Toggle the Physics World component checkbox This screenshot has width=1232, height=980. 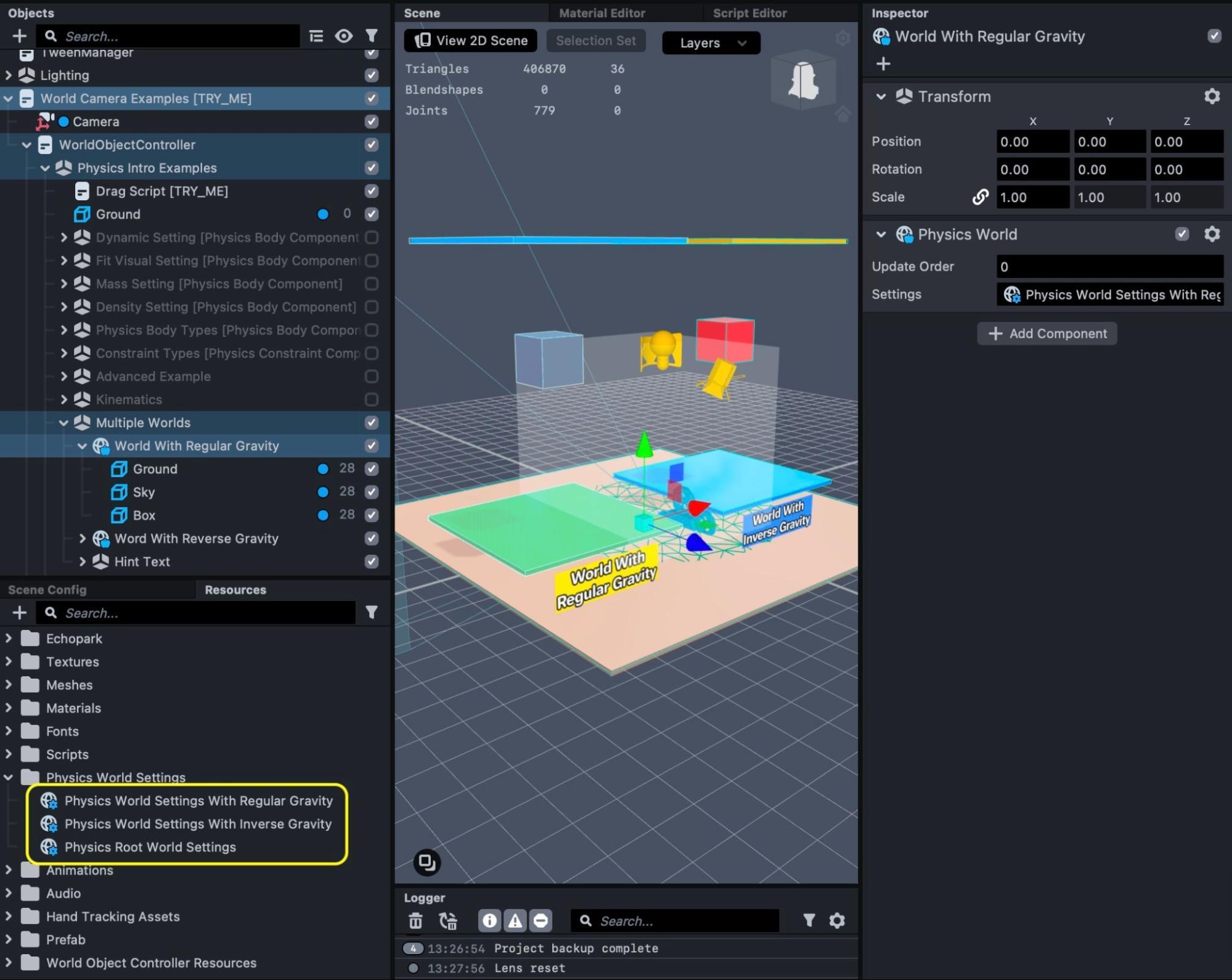tap(1181, 234)
